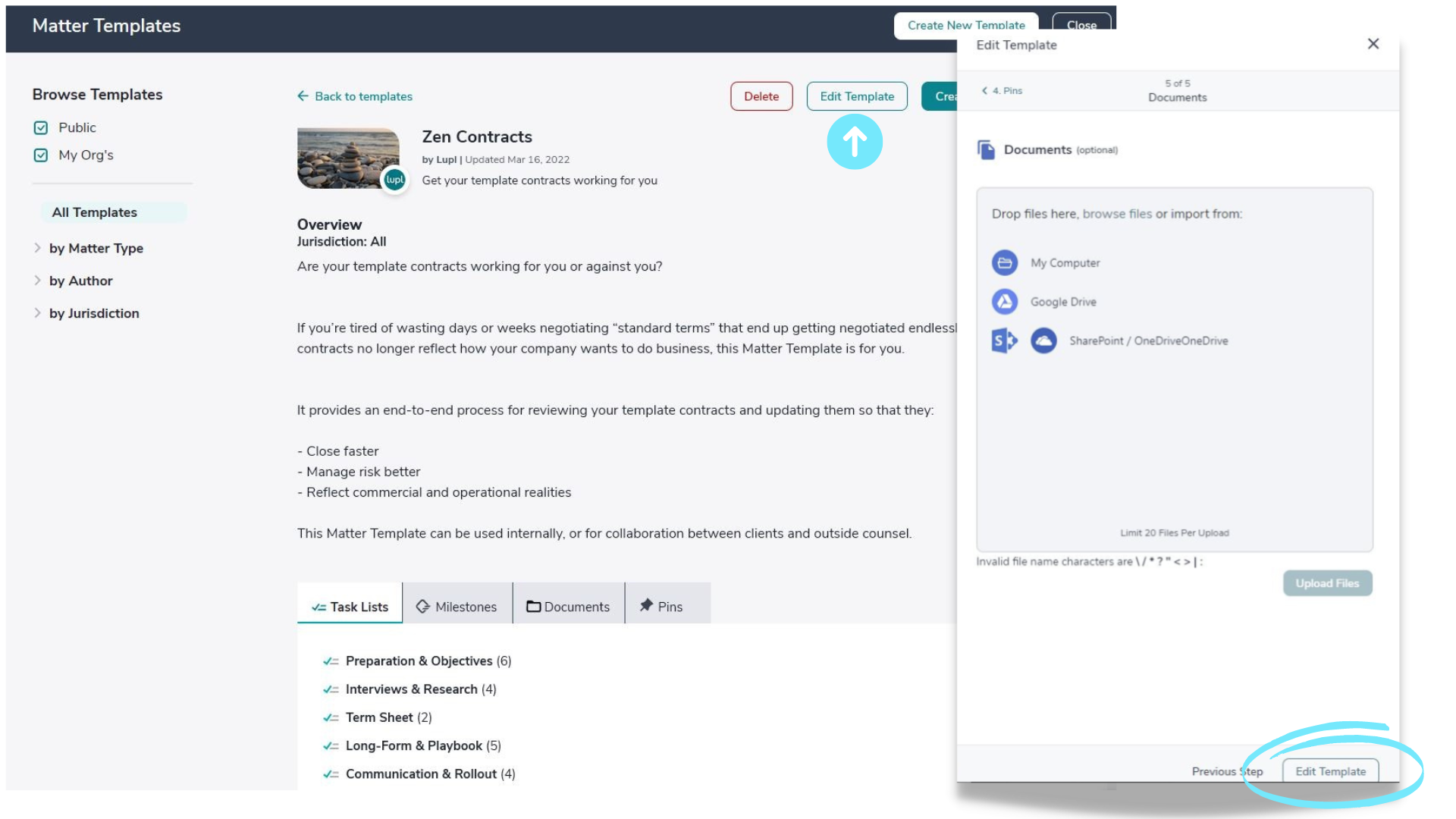Viewport: 1456px width, 819px height.
Task: Click the Documents file icon in panel header
Action: (985, 149)
